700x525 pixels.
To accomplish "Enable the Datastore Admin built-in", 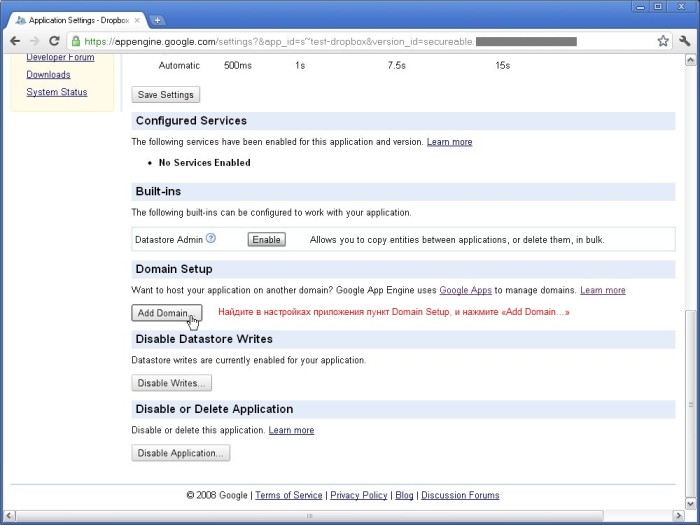I will (x=267, y=240).
